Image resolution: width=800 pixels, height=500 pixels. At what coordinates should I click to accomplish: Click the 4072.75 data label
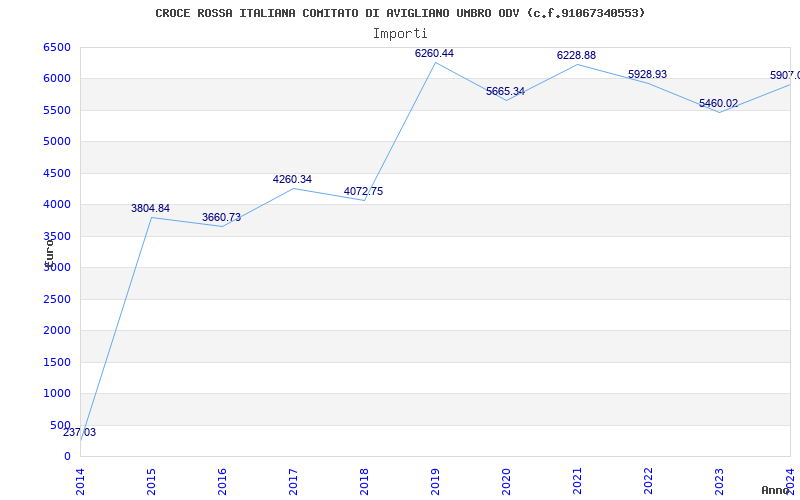(x=363, y=192)
